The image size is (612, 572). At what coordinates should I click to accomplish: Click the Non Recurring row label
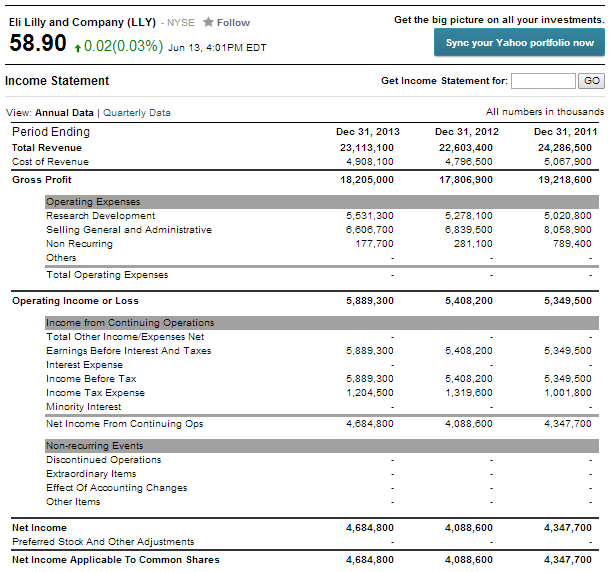click(79, 244)
